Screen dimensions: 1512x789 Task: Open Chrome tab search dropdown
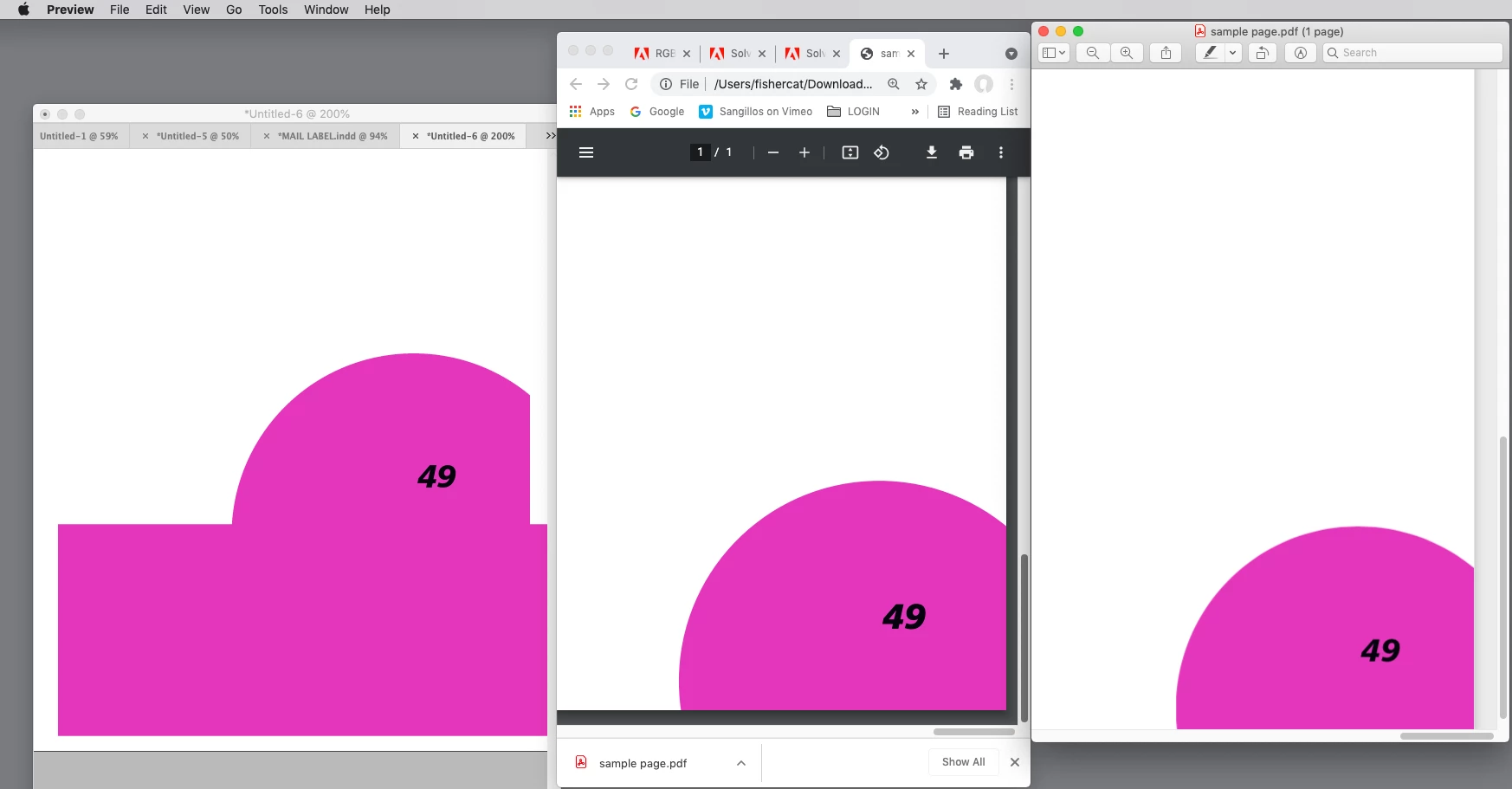click(1011, 54)
